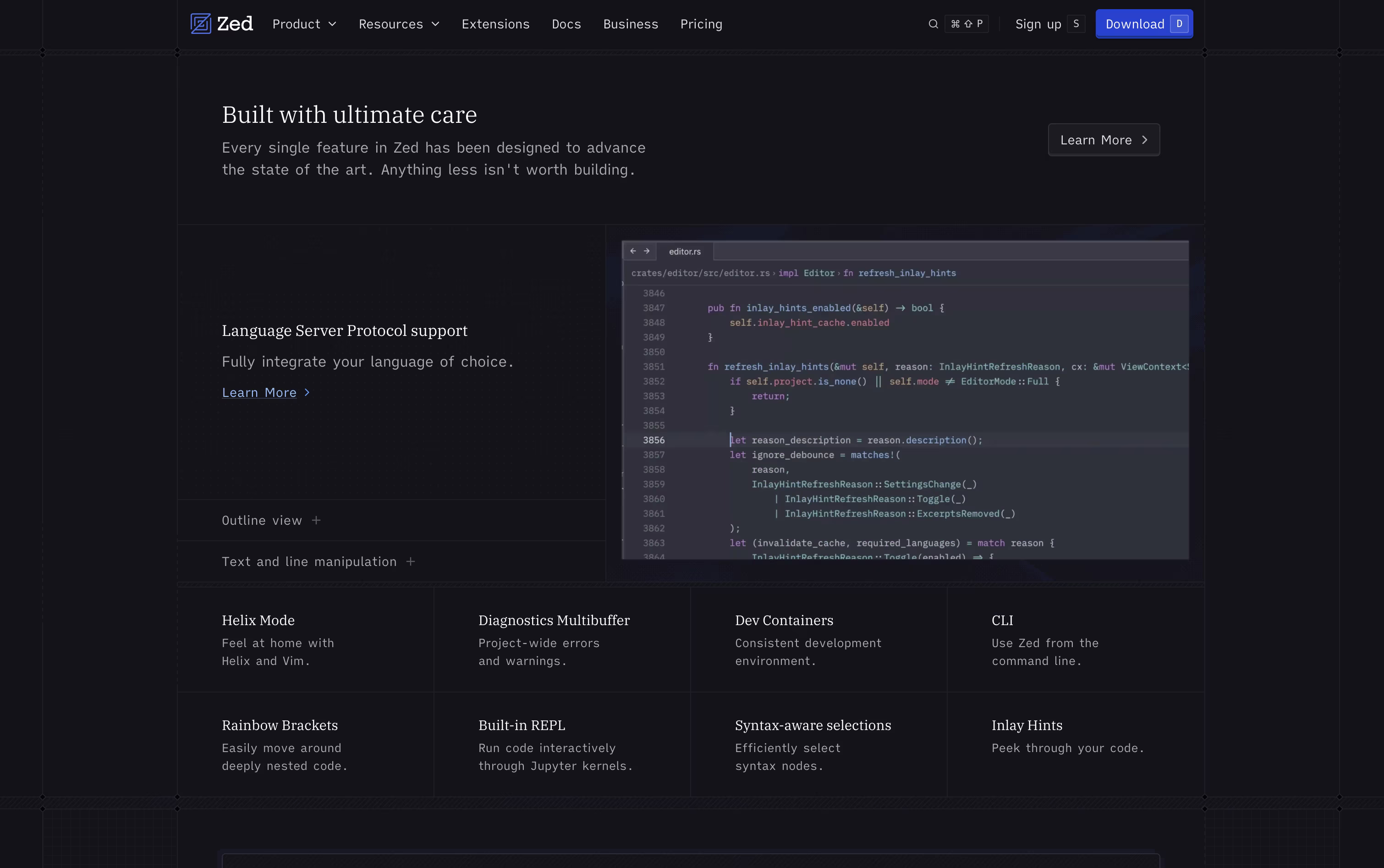Open the Rainbow Brackets feature card
The height and width of the screenshot is (868, 1384).
(306, 745)
